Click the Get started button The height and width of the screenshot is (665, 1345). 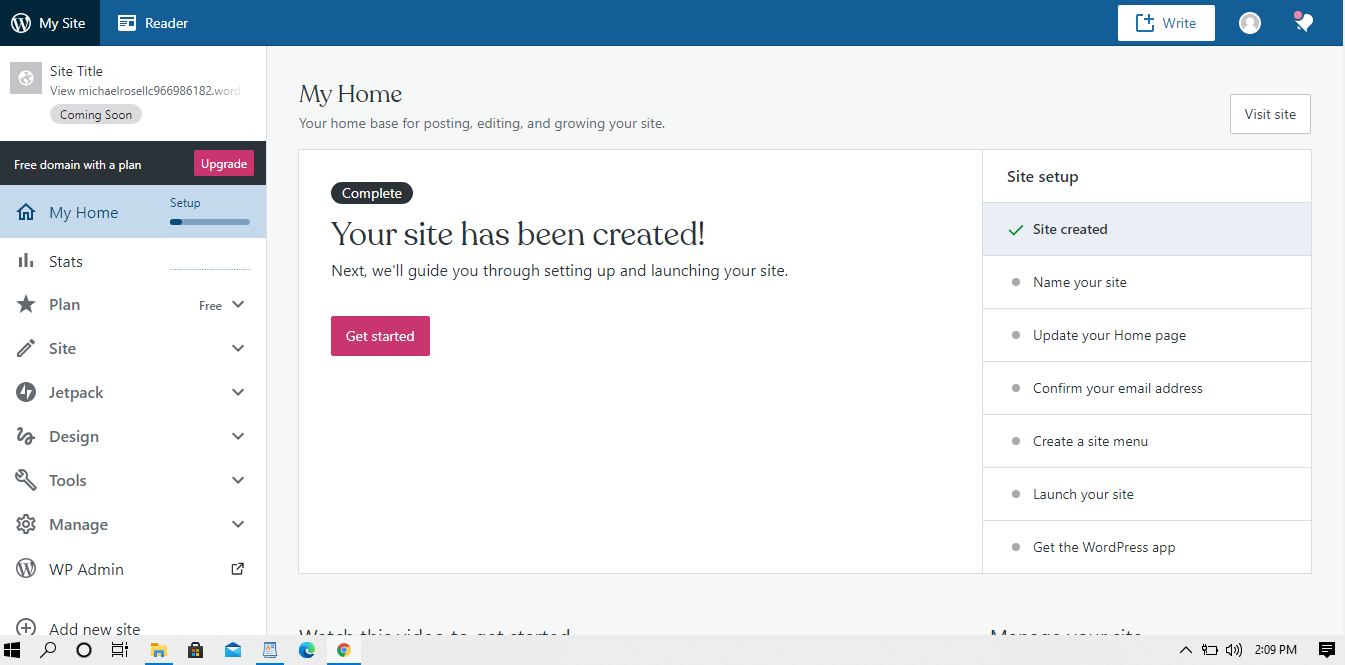[380, 336]
